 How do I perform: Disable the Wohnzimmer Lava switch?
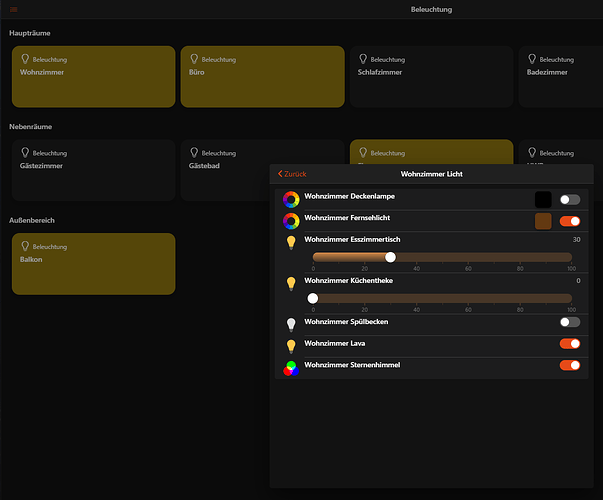[x=570, y=344]
